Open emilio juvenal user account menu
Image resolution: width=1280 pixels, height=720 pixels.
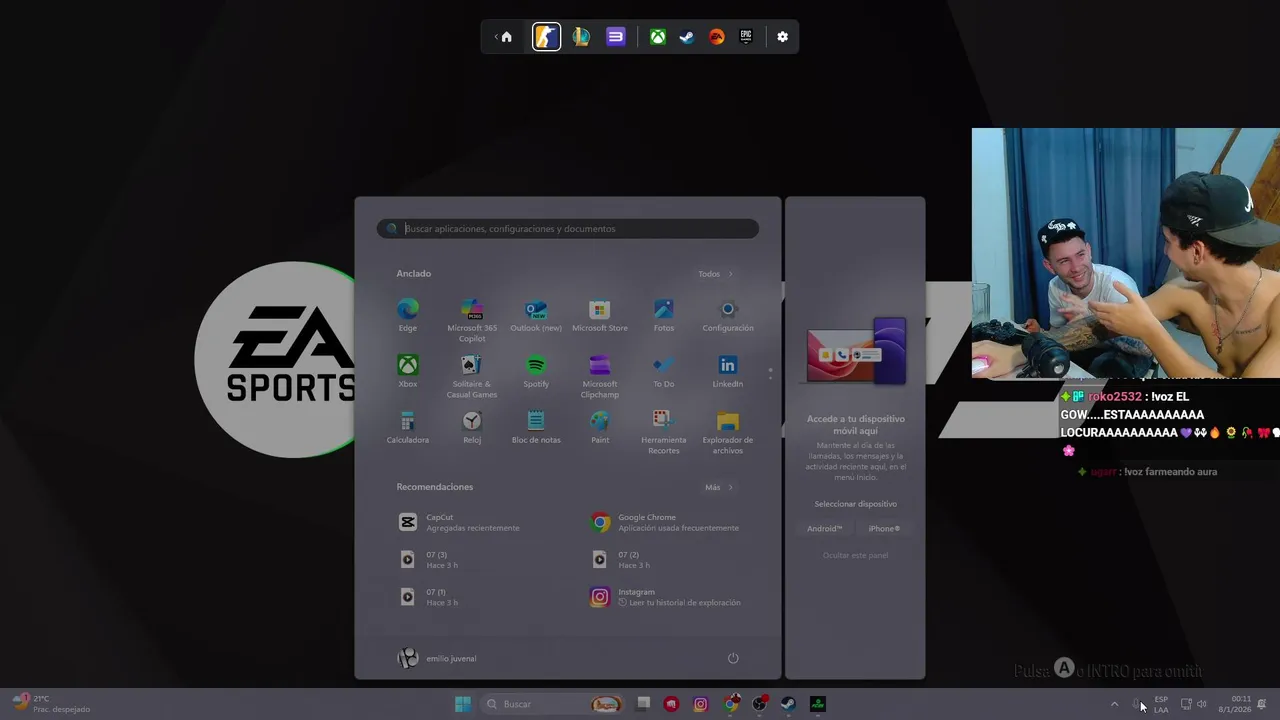coord(438,658)
